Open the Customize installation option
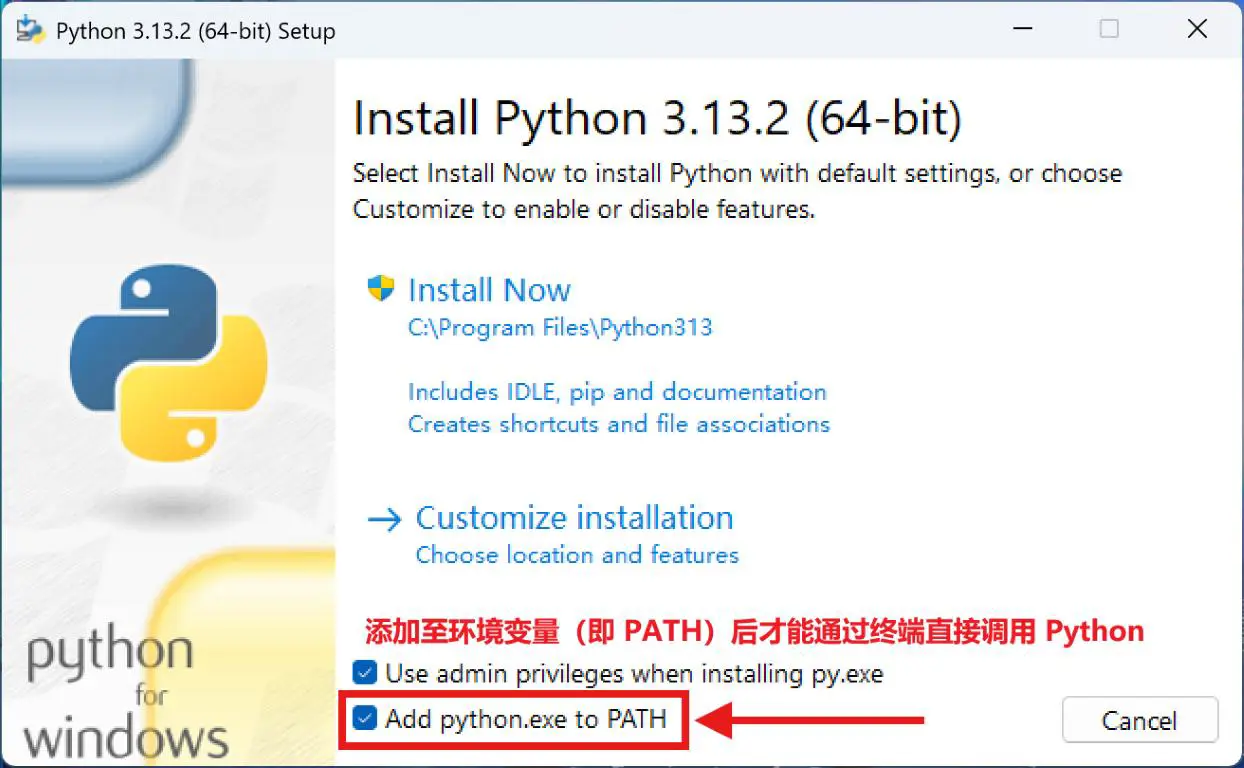Screen dimensions: 1244x768 [x=574, y=518]
